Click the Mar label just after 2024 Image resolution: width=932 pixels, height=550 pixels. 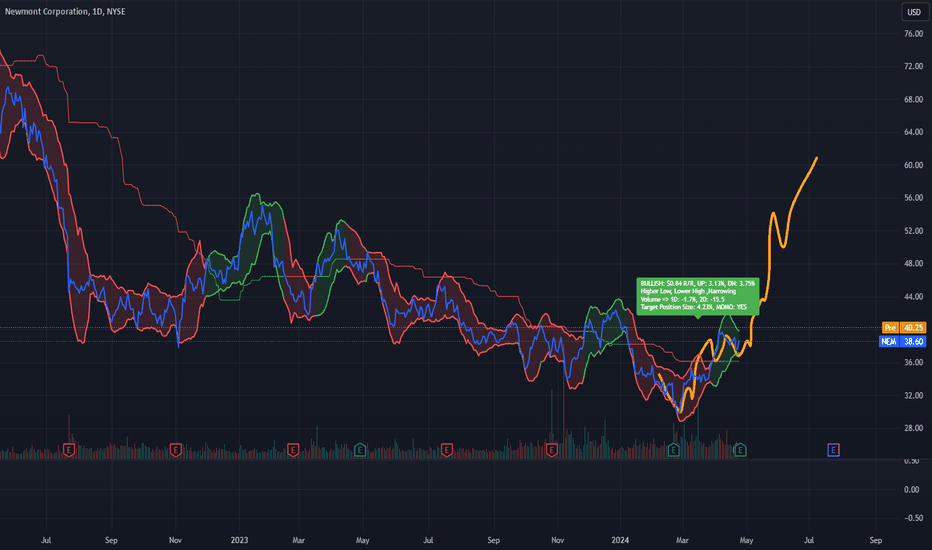(682, 540)
